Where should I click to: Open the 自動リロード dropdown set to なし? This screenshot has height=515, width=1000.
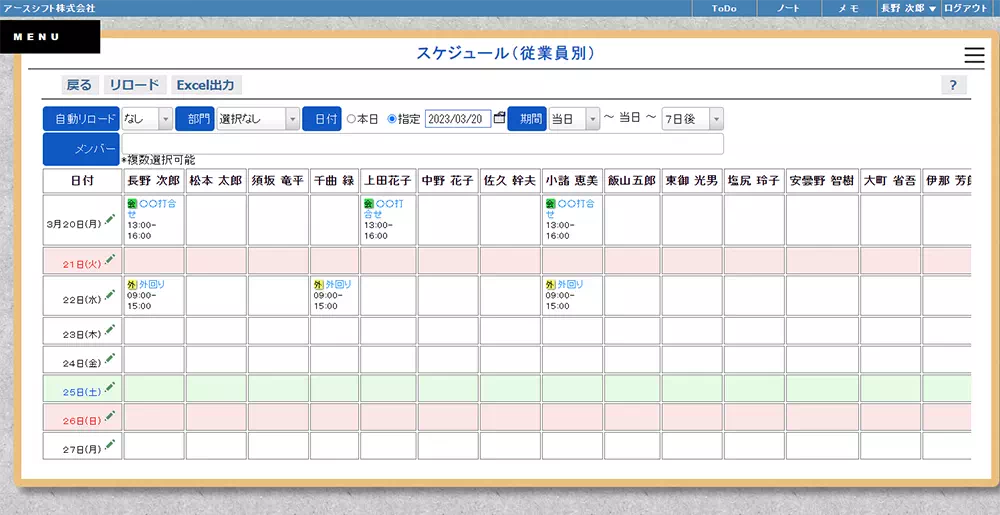(x=147, y=119)
